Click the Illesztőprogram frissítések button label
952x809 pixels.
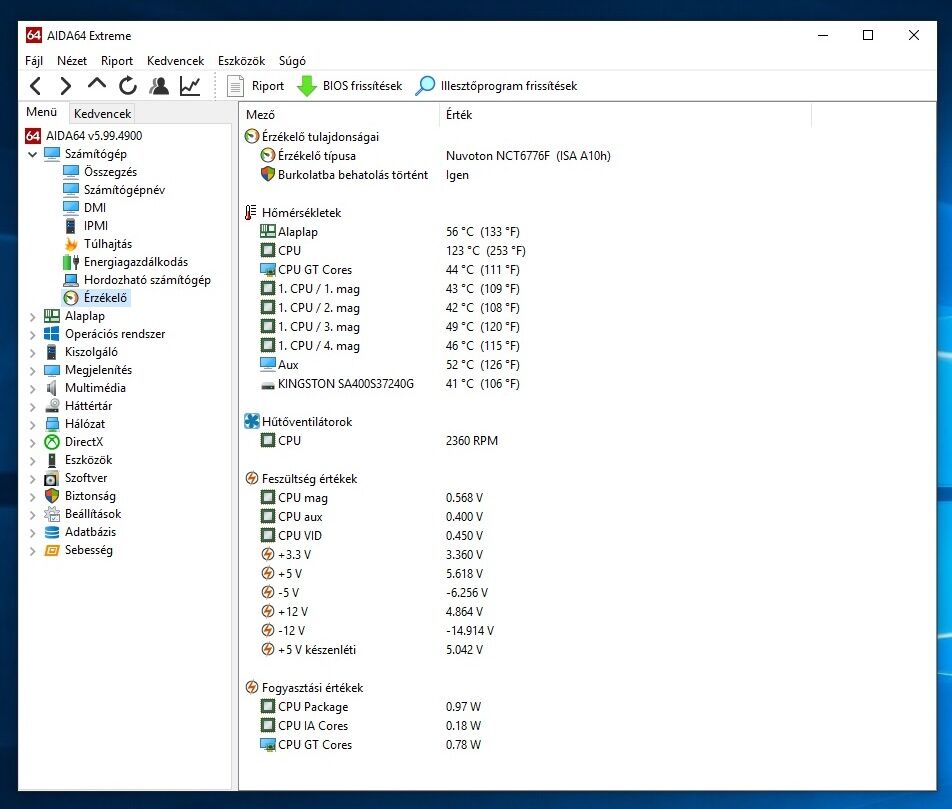[509, 86]
